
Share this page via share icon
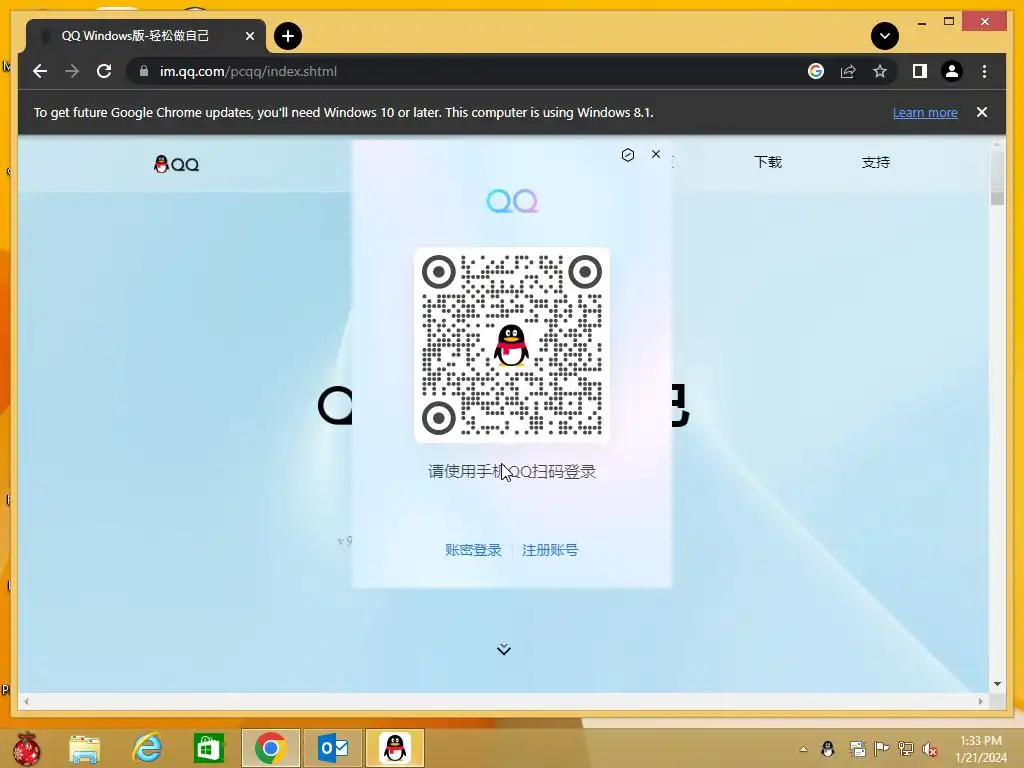tap(848, 71)
